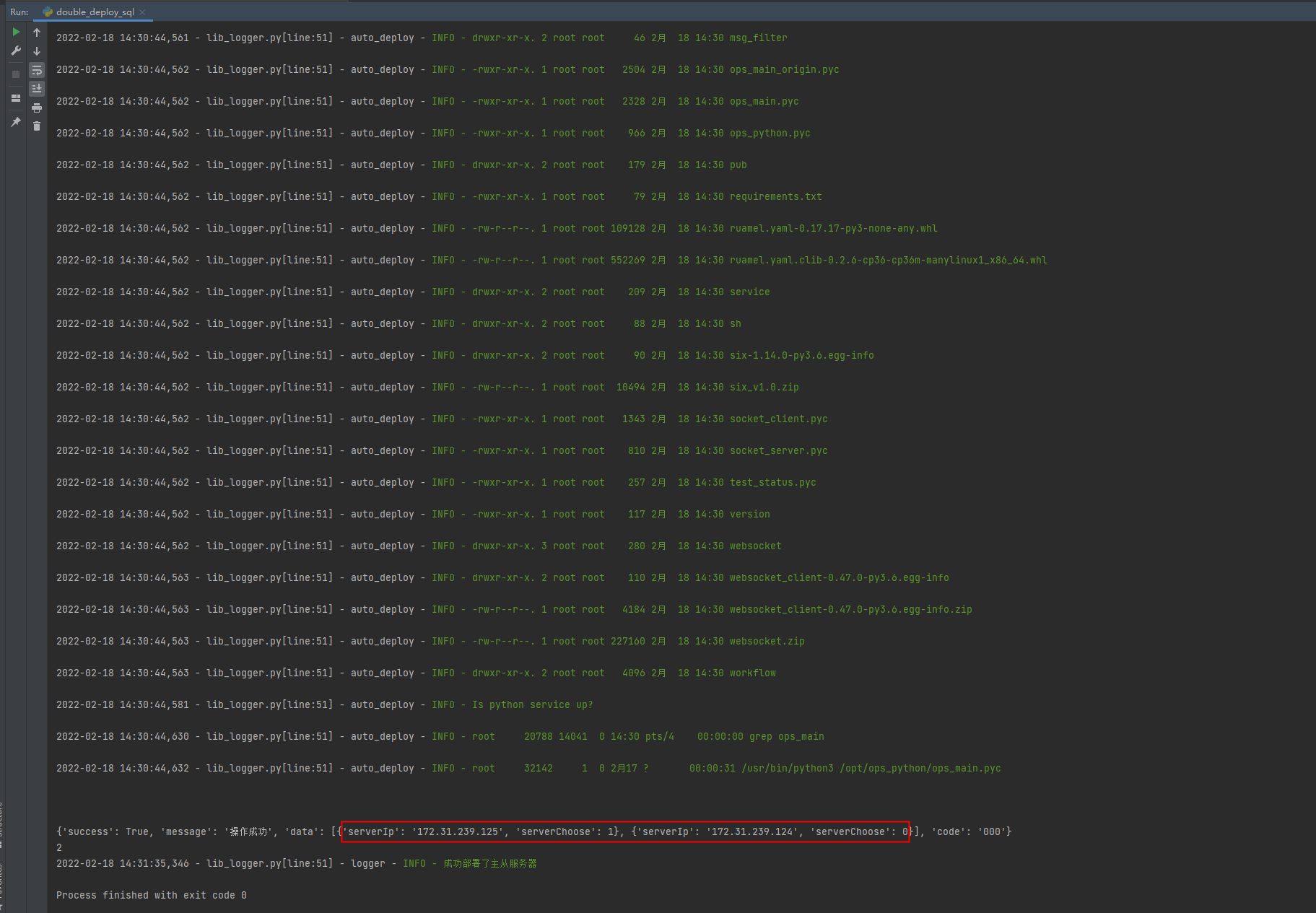Click the 'Is python service up?' log line
This screenshot has width=1316, height=913.
pos(533,704)
